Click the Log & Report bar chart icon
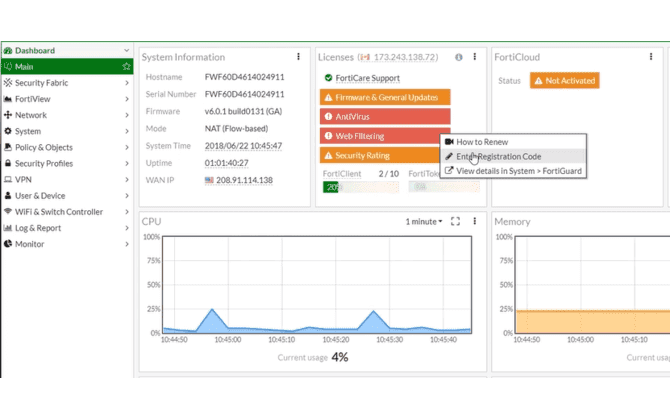Viewport: 670px width, 419px height. (8, 228)
